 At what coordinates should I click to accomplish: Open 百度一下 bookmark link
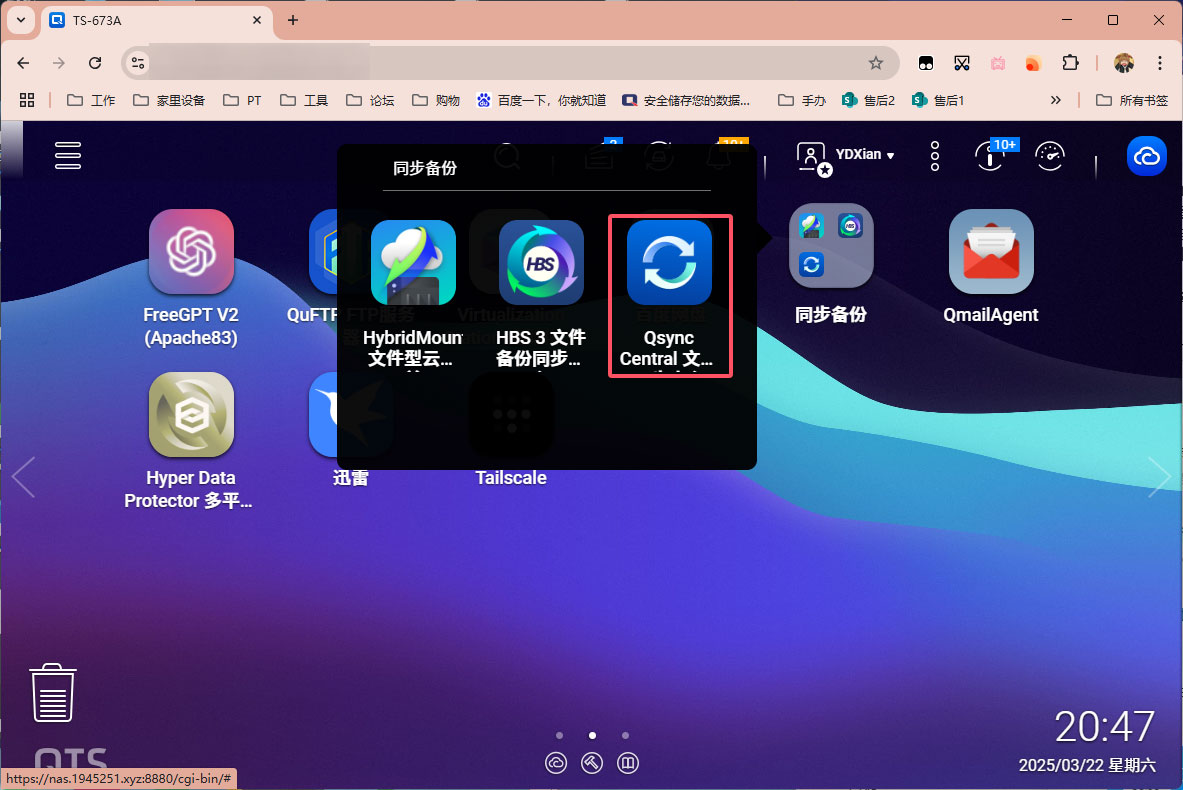(x=542, y=100)
